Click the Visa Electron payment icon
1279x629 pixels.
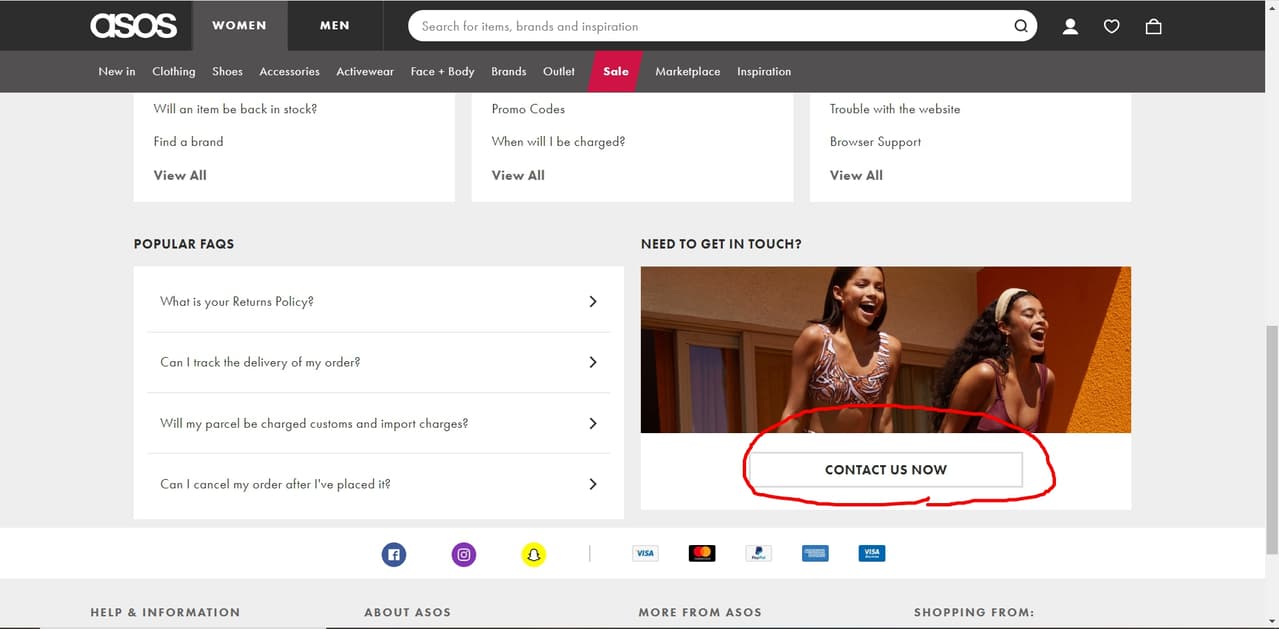(872, 553)
